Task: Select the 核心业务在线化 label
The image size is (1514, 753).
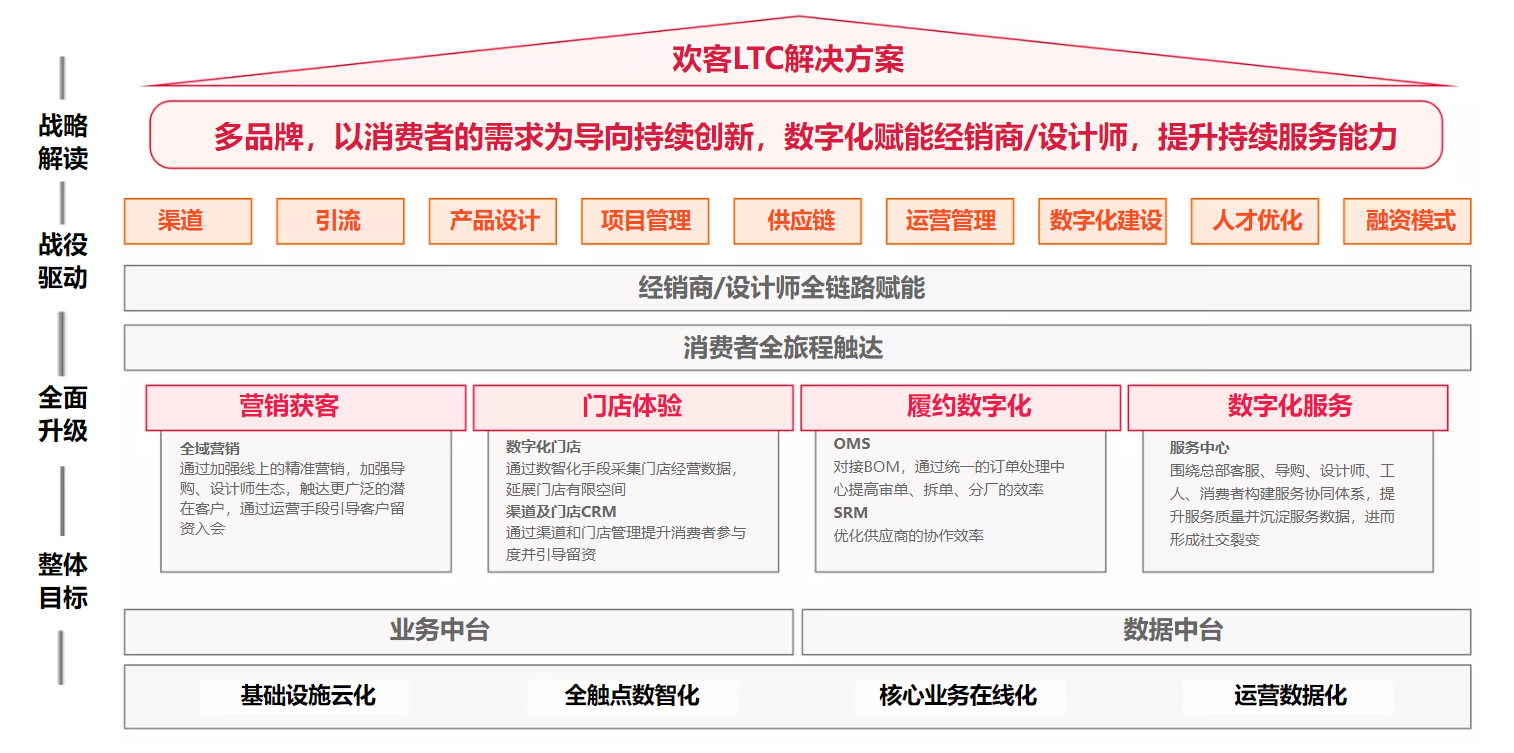Action: point(960,696)
